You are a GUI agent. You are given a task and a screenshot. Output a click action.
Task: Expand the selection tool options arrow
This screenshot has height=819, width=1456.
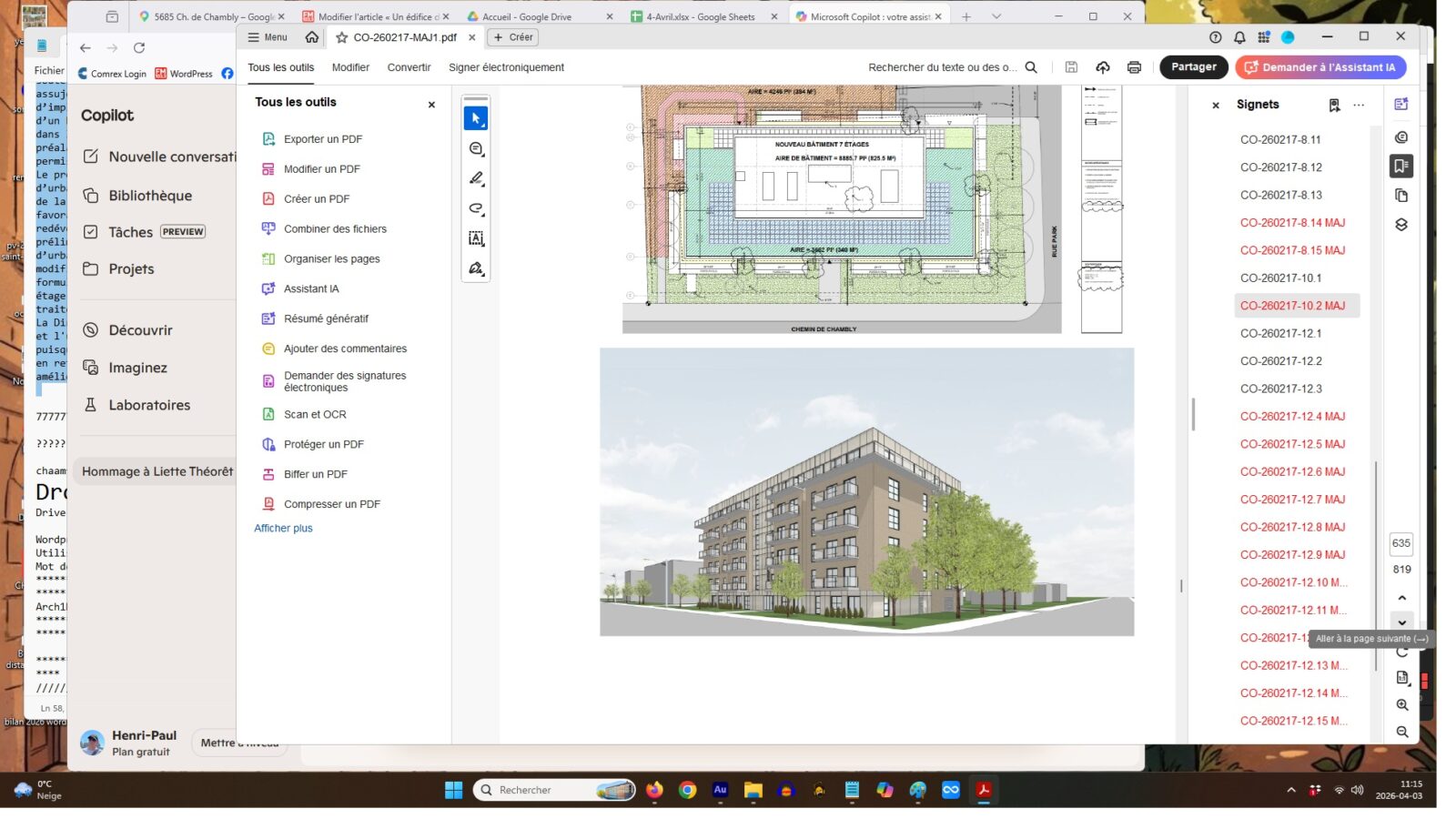[x=483, y=125]
